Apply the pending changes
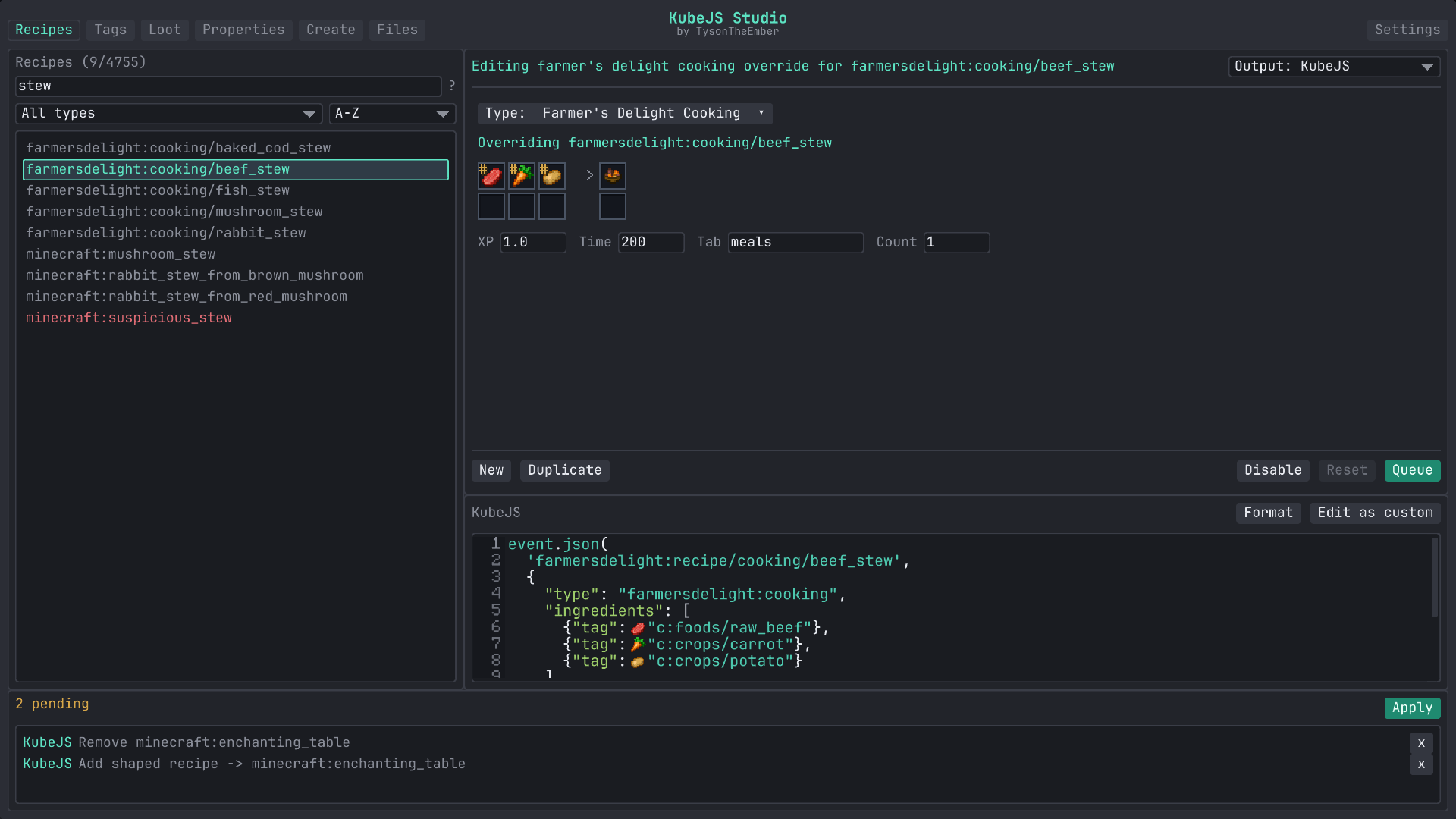1456x819 pixels. coord(1413,708)
